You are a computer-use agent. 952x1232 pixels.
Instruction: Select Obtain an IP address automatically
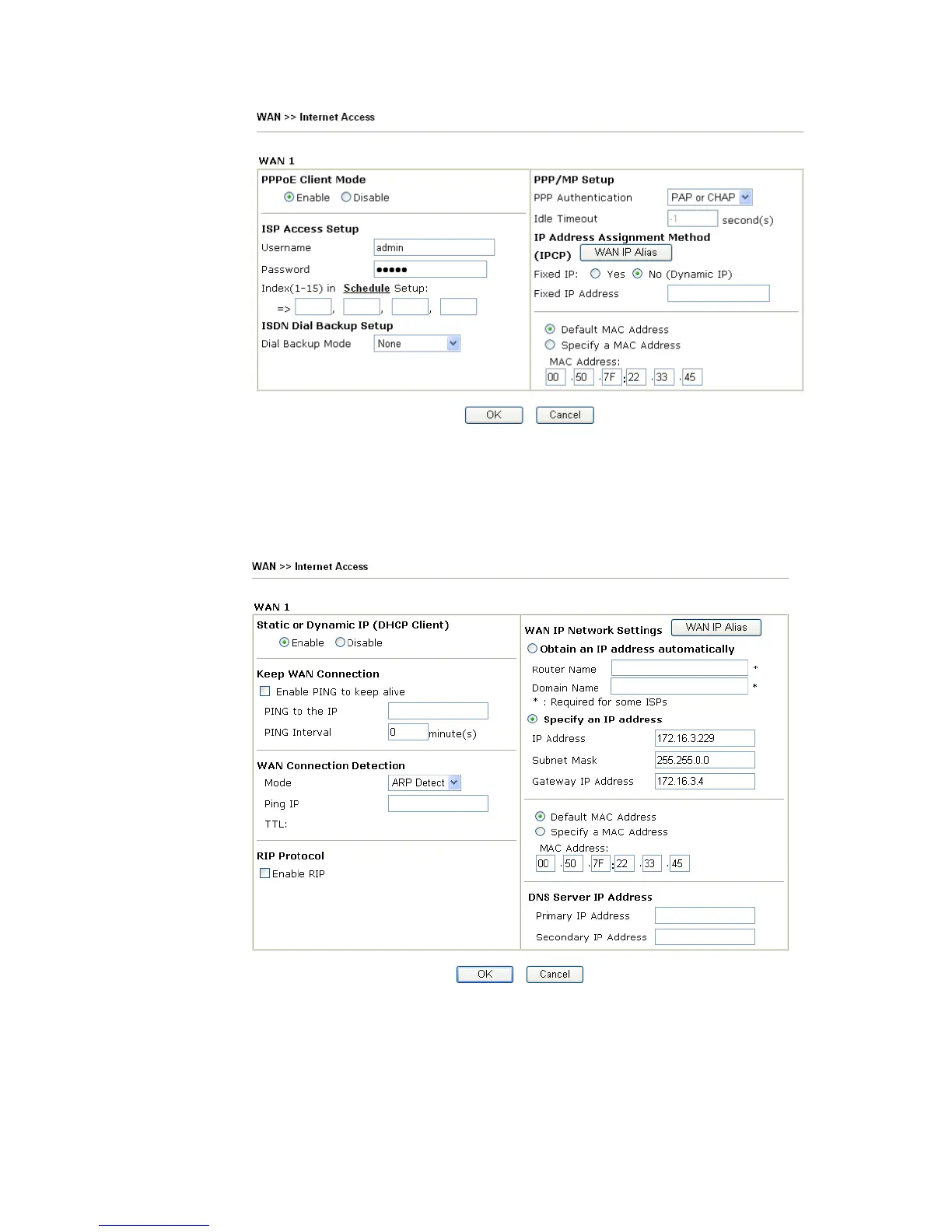tap(533, 649)
